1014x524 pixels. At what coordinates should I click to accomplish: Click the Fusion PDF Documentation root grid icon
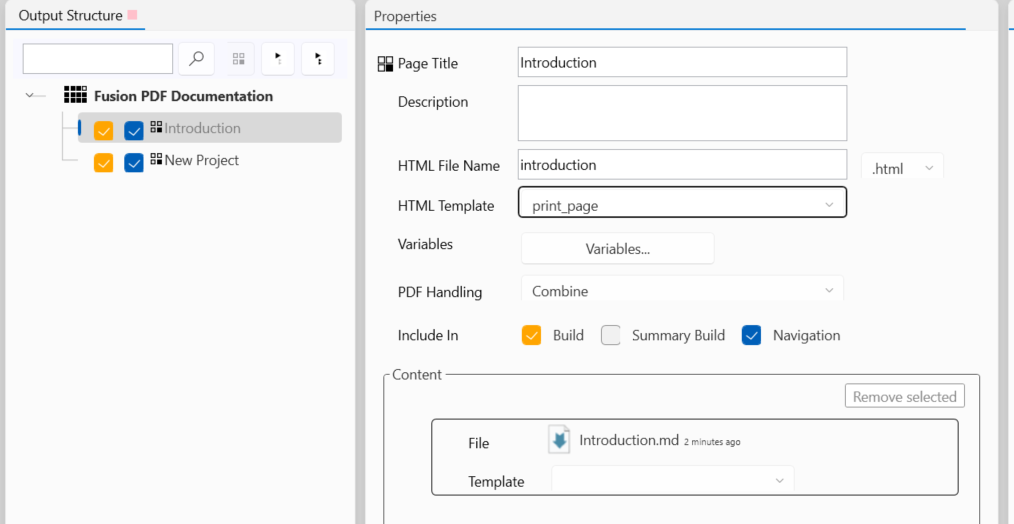[75, 96]
